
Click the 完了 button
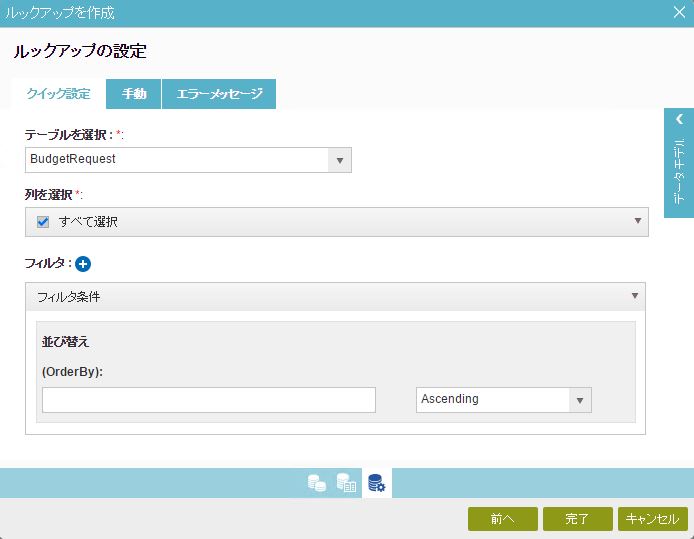pyautogui.click(x=578, y=519)
